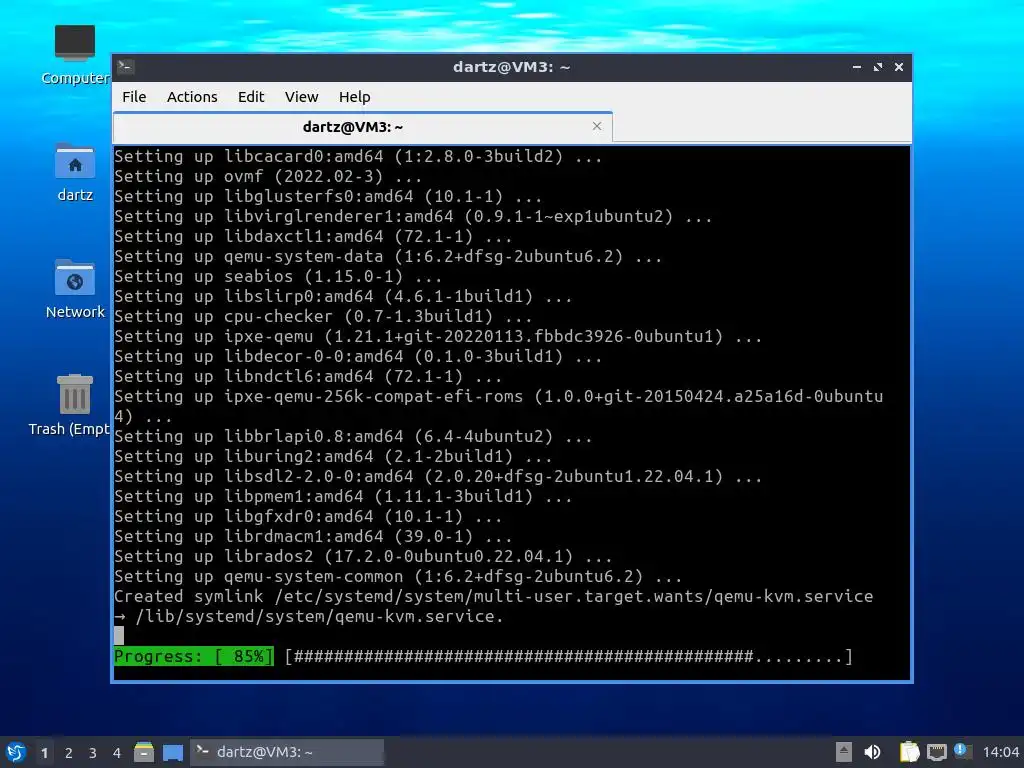Click the terminal cursor block
Screen dimensions: 1024x768
coord(119,636)
